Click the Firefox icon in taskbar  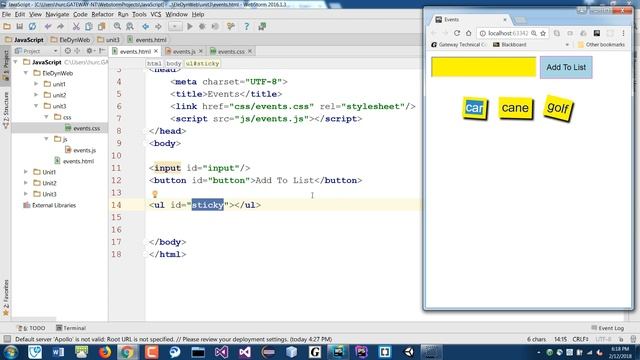(105, 352)
